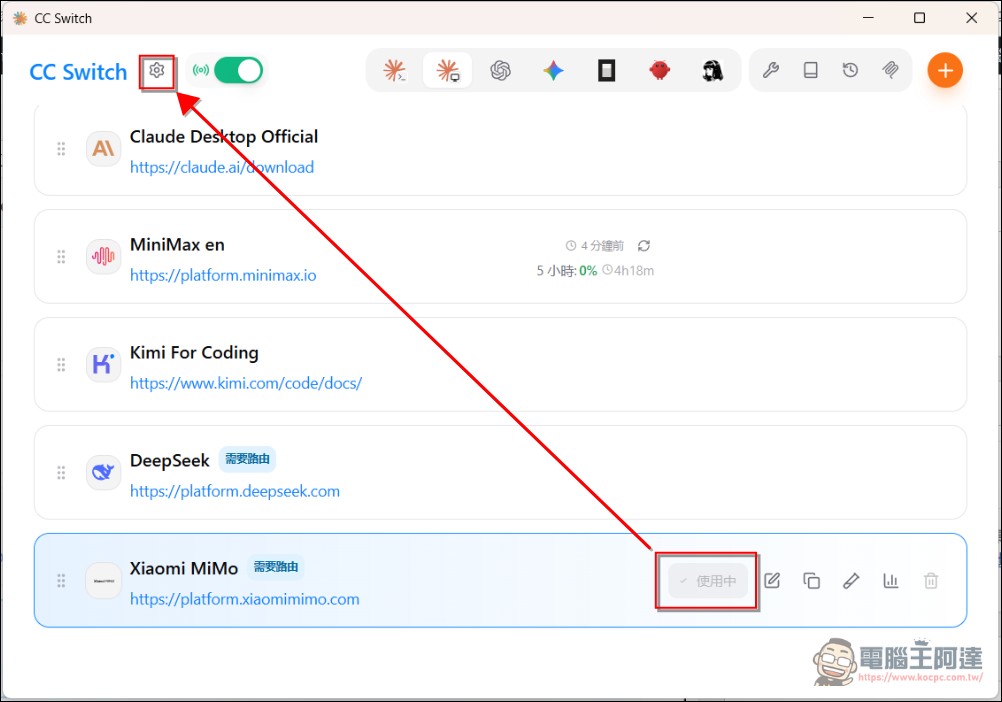1002x702 pixels.
Task: Open the history clock icon
Action: tap(850, 70)
